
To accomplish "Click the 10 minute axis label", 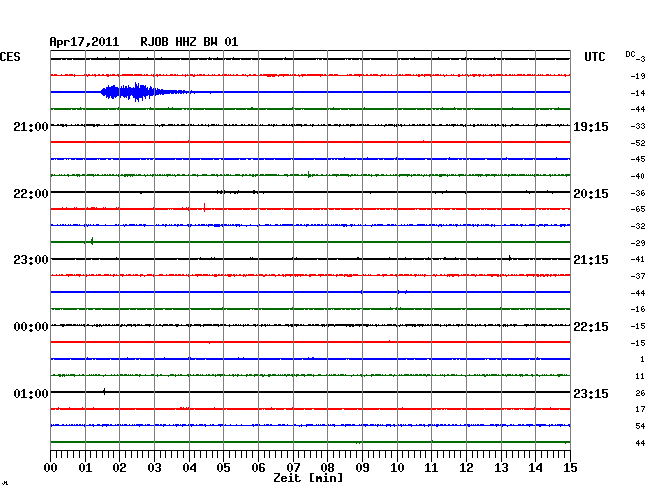I will click(397, 467).
